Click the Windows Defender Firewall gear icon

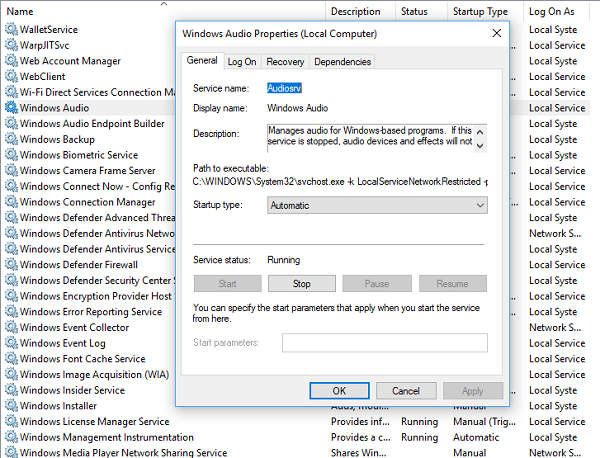(11, 265)
